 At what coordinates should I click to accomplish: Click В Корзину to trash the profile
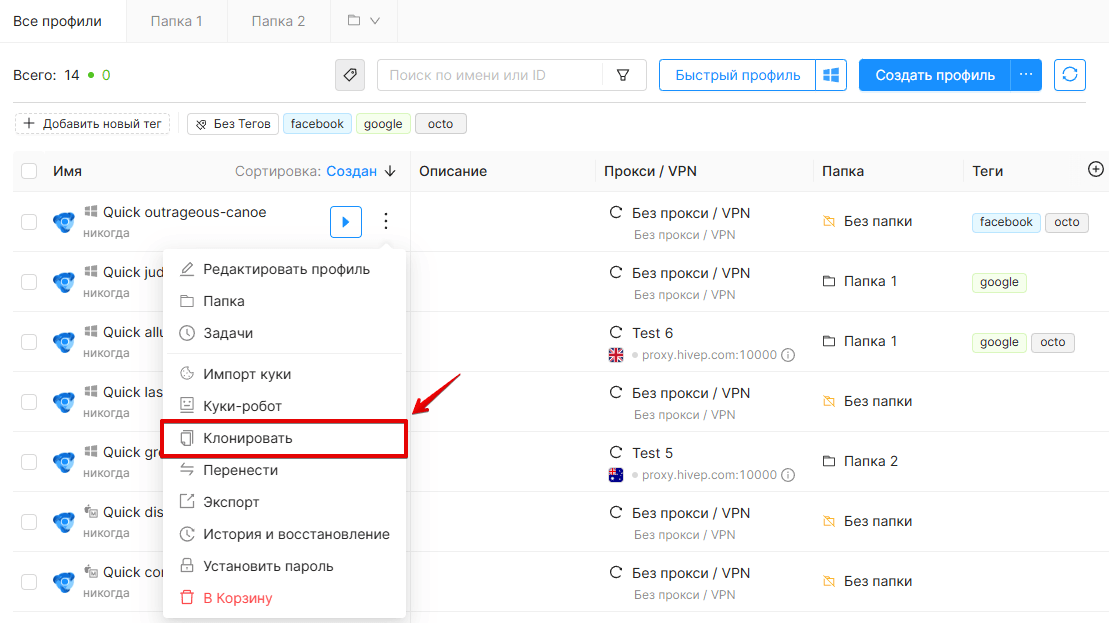[x=284, y=598]
